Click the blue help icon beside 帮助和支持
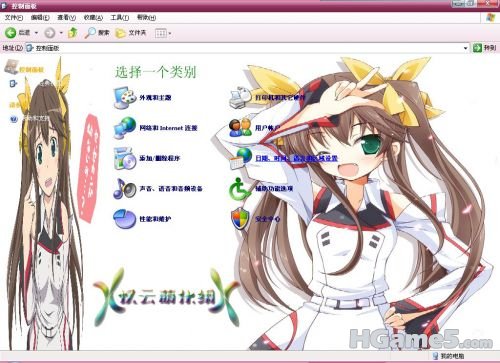Viewport: 500px width, 363px height. tap(14, 118)
